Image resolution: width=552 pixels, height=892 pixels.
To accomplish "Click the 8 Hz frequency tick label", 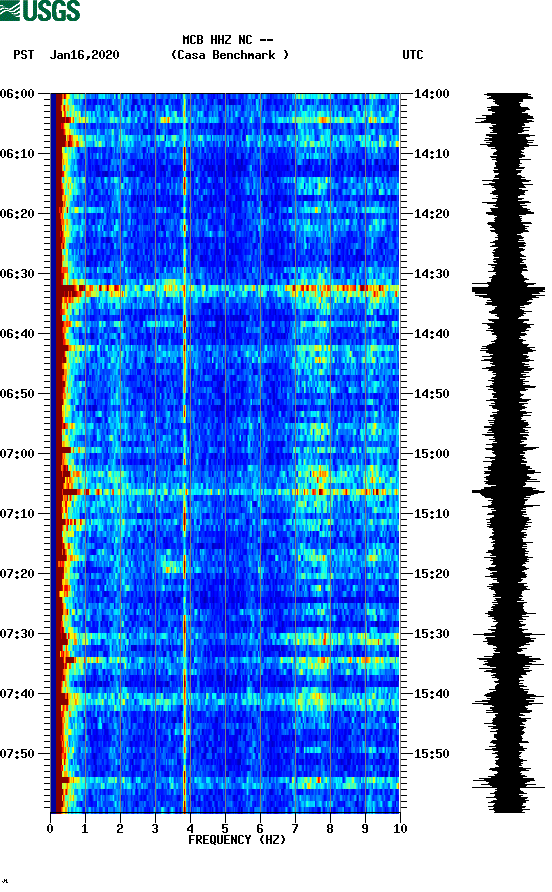I will tap(330, 829).
